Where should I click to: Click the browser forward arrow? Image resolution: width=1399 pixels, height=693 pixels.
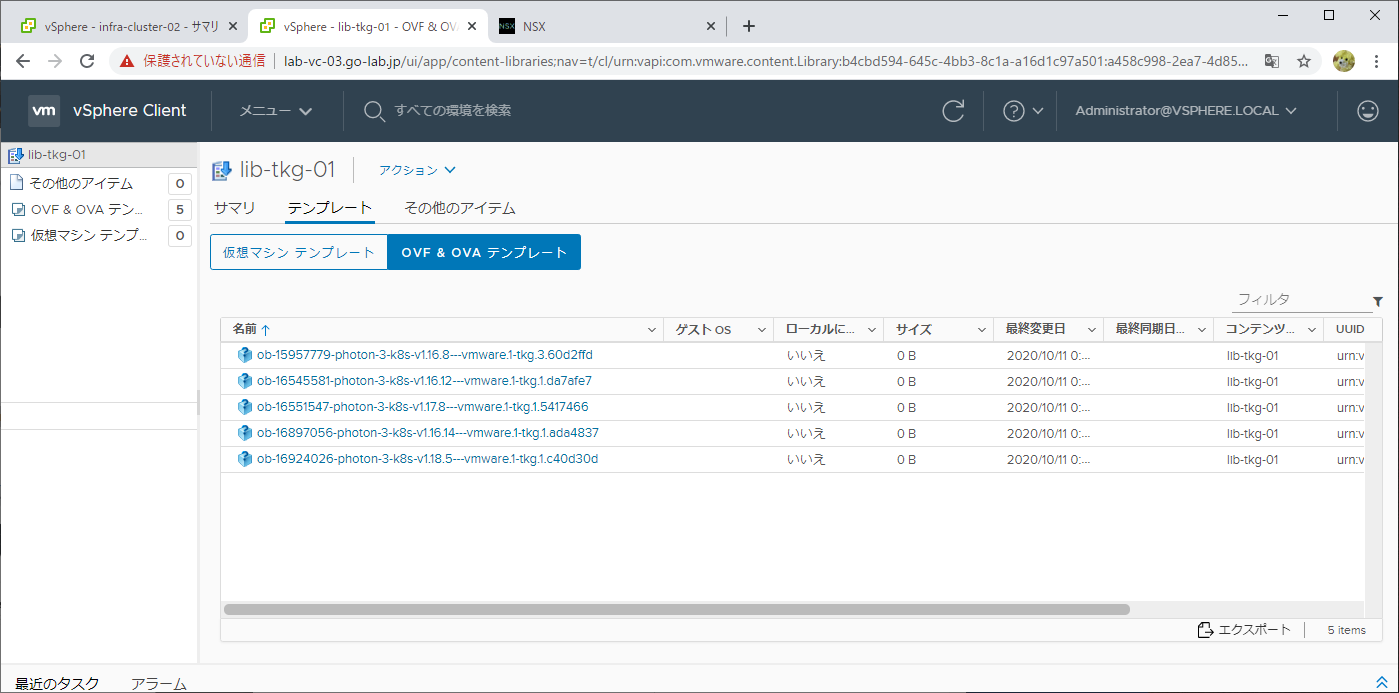[55, 61]
